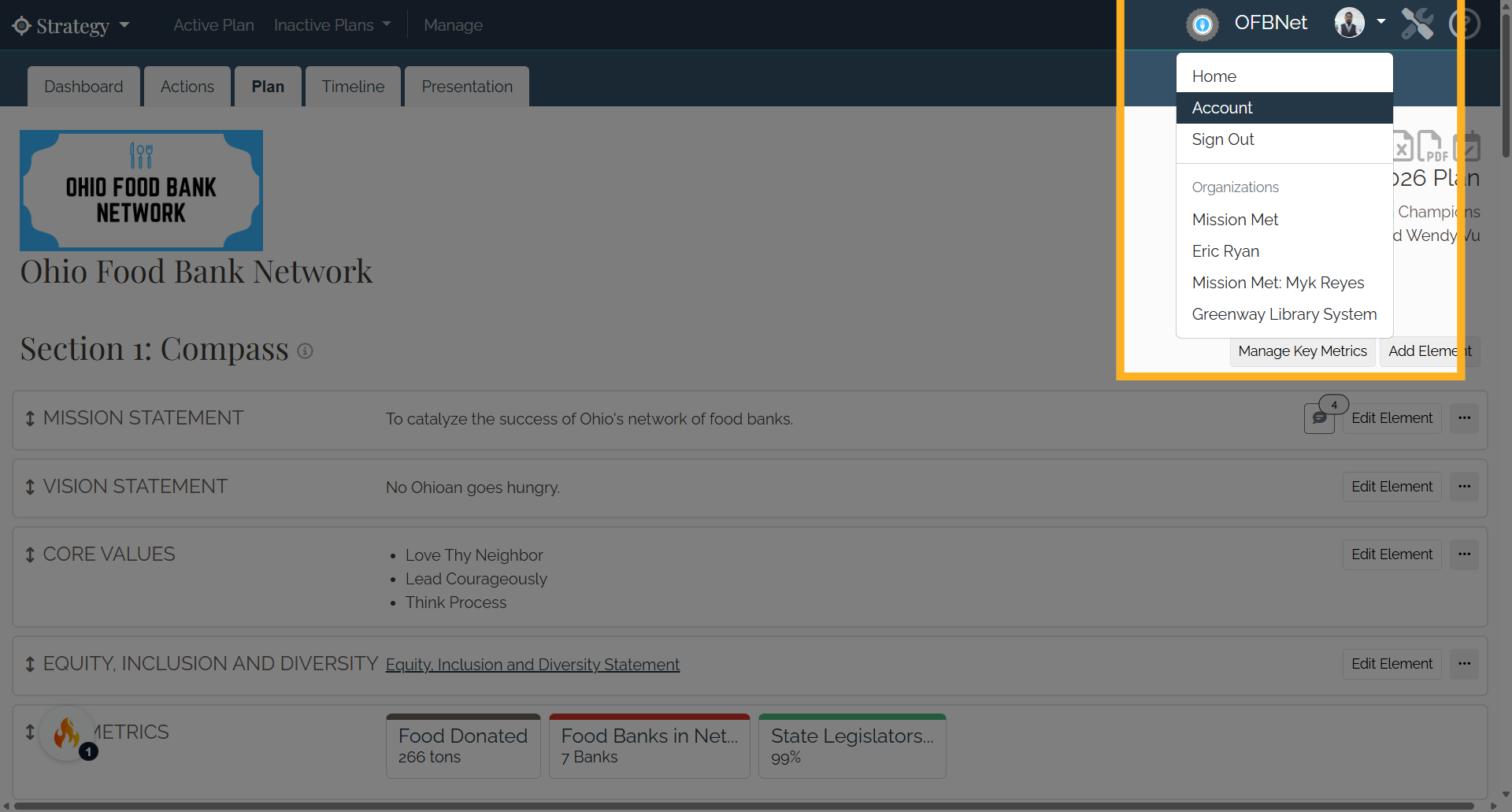Open the wrench and screwdriver tools icon
Screen dimensions: 1512x812
tap(1417, 24)
